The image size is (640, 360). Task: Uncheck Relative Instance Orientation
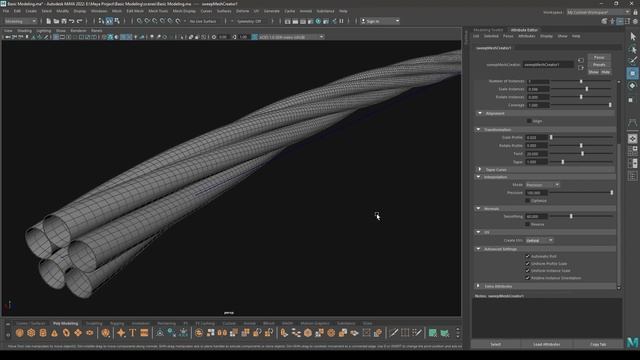[x=528, y=278]
